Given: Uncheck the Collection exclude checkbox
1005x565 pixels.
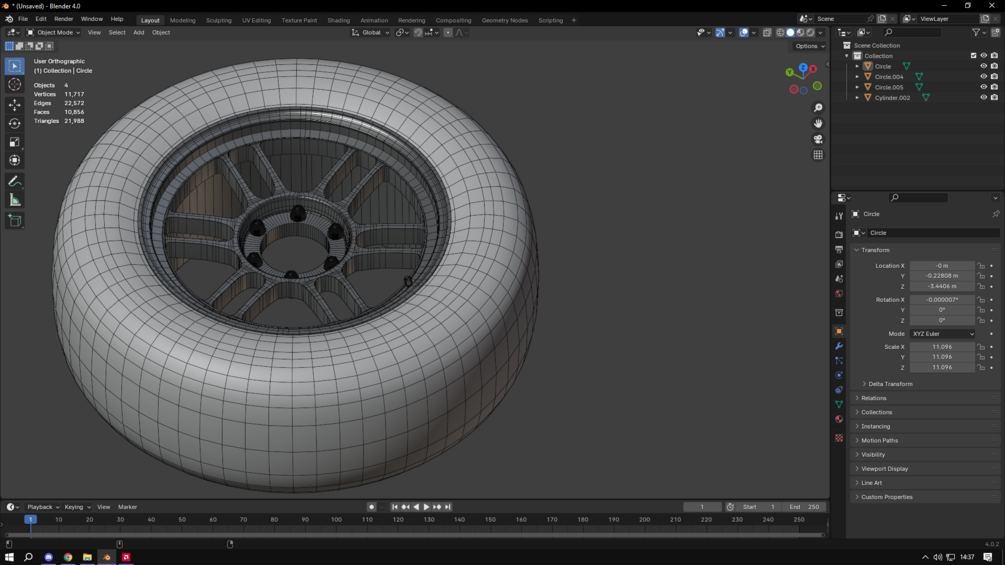Looking at the screenshot, I should point(973,56).
